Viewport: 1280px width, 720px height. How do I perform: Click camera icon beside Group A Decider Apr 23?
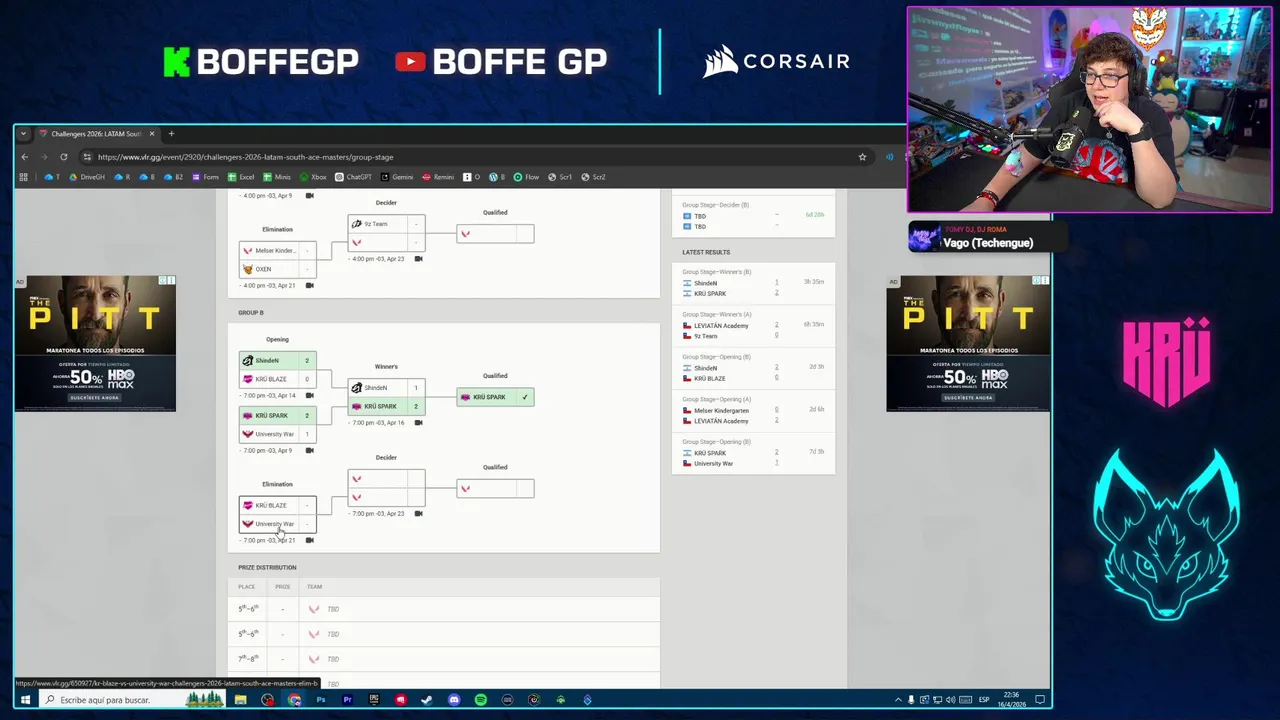tap(418, 259)
